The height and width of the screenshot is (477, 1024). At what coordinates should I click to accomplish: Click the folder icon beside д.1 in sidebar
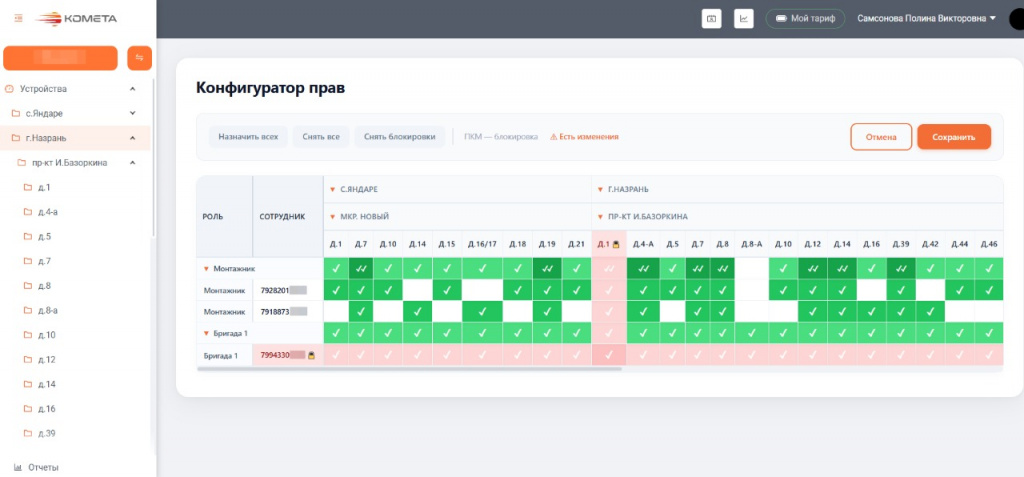[28, 188]
